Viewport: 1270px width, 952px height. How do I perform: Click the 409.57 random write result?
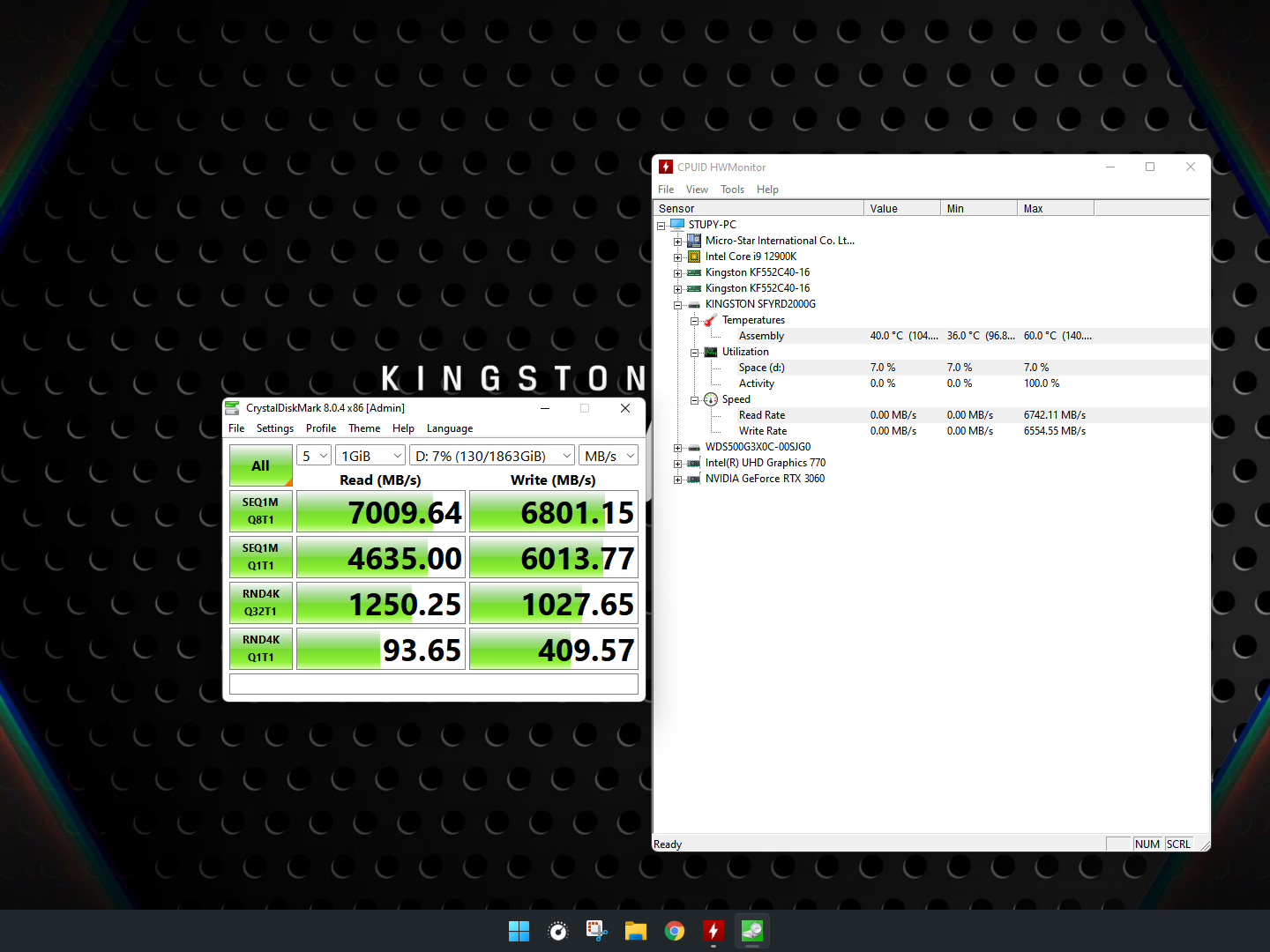(x=554, y=650)
